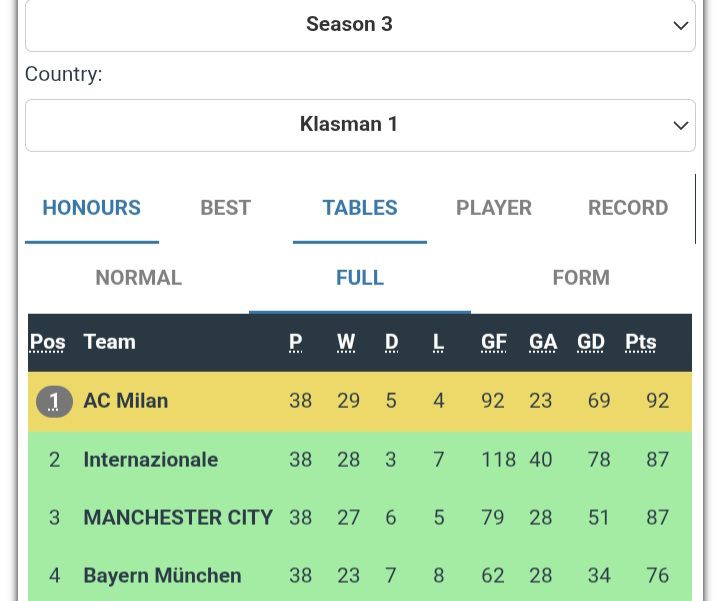This screenshot has width=720, height=601.
Task: Click the GF column header
Action: tap(493, 342)
